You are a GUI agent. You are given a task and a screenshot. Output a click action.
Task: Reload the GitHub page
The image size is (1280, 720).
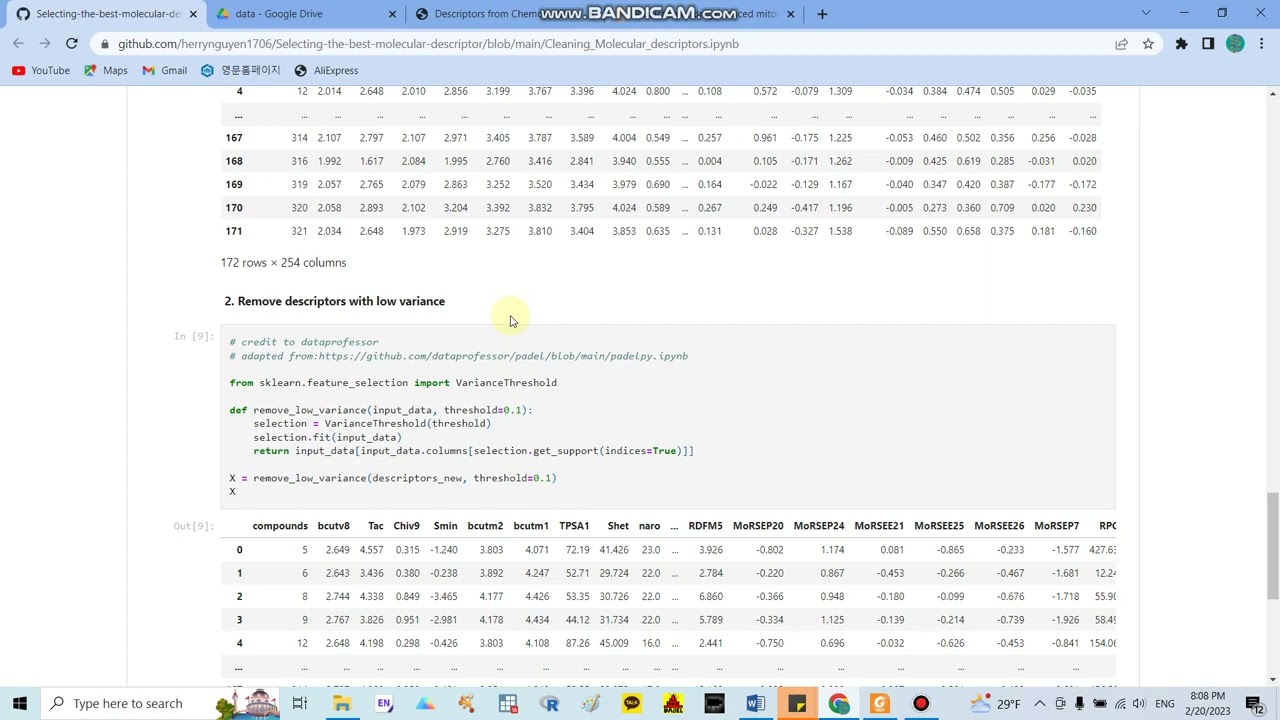tap(72, 44)
